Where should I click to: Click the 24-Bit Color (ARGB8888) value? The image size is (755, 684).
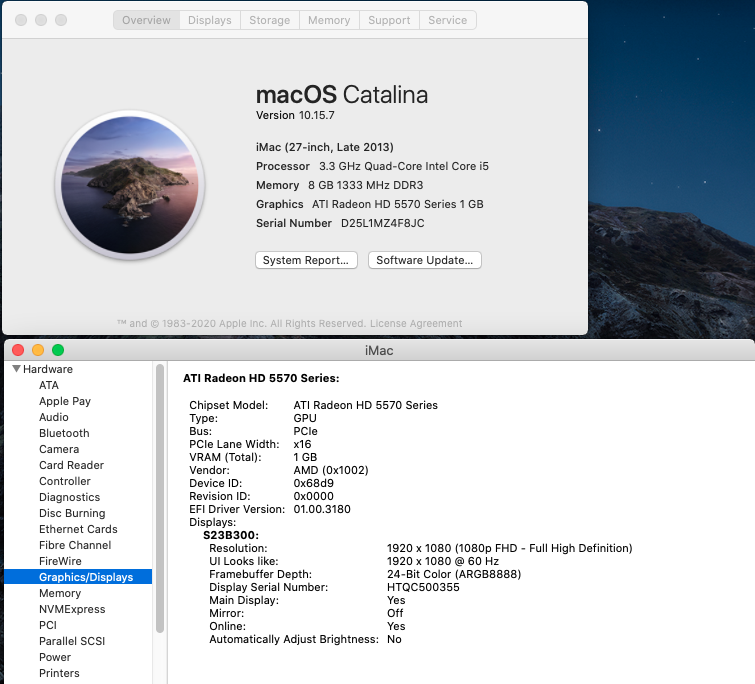(x=454, y=574)
